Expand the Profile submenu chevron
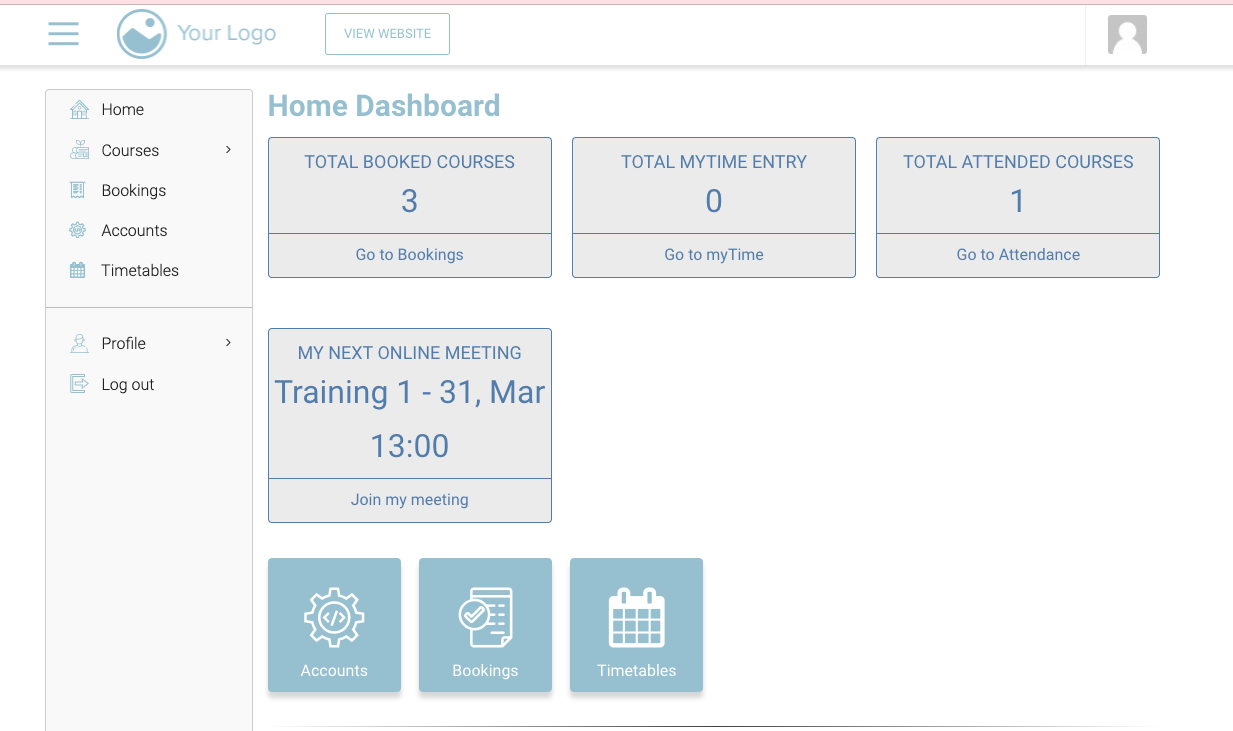The height and width of the screenshot is (731, 1233). click(228, 343)
